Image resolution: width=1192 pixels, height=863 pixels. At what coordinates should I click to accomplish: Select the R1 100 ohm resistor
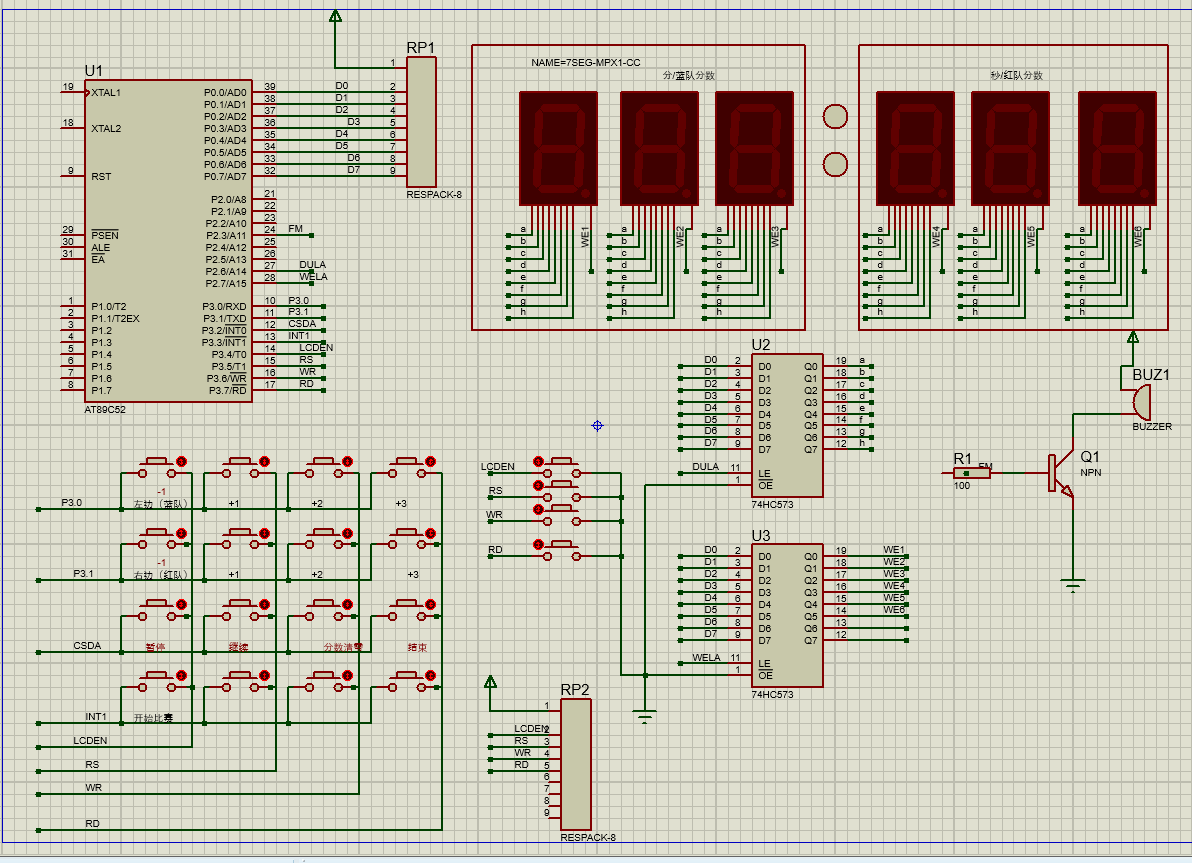pyautogui.click(x=972, y=473)
